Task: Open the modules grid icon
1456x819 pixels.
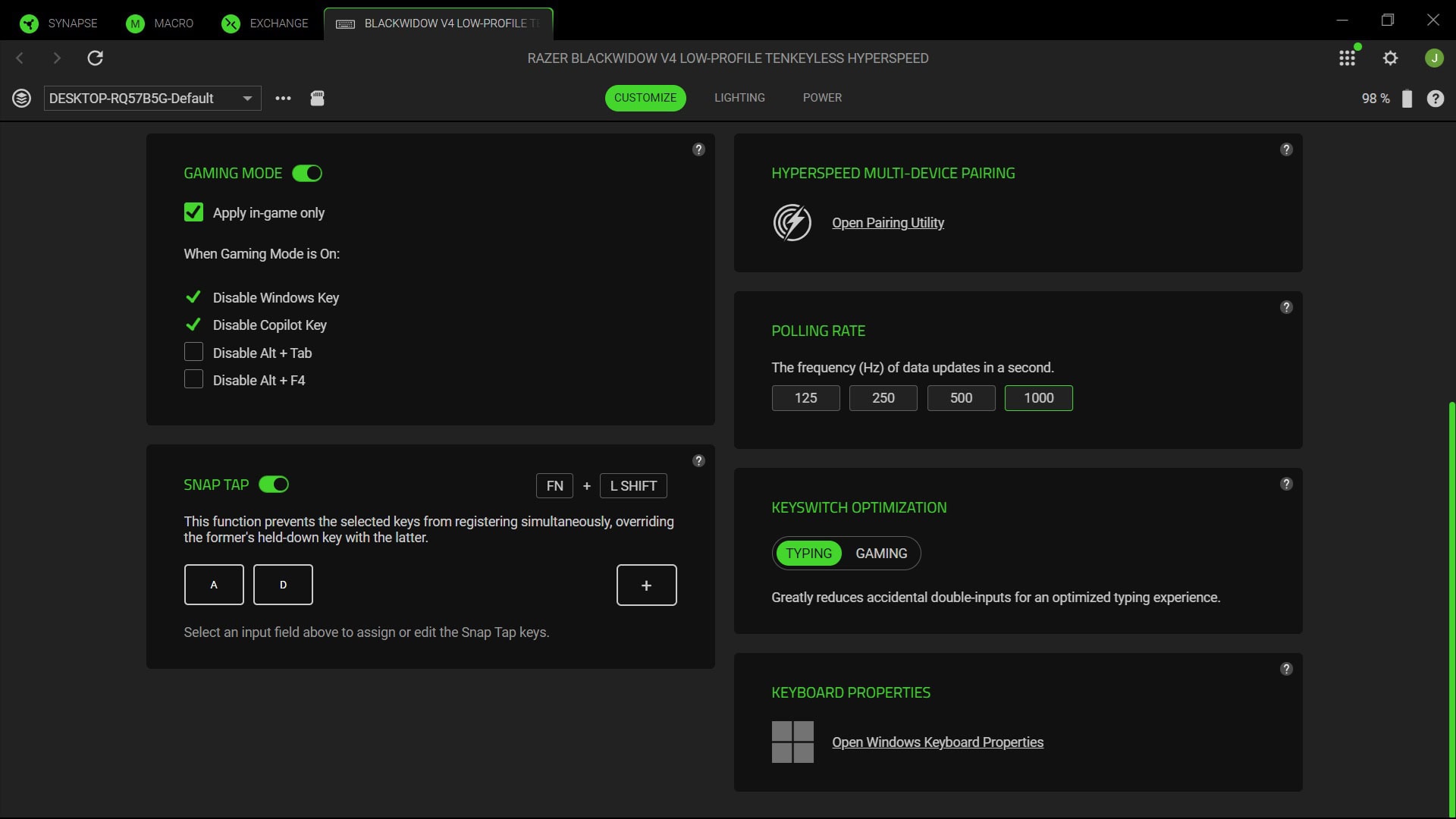Action: pos(1348,58)
